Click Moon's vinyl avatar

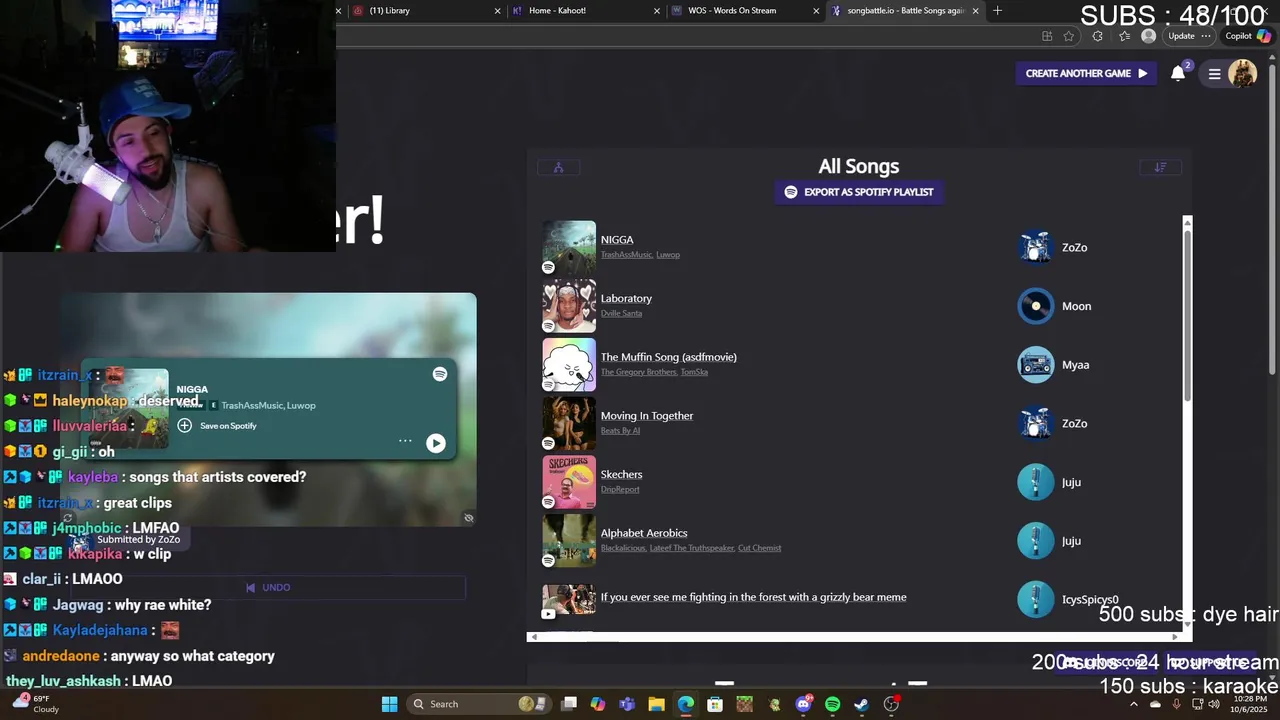(1035, 306)
